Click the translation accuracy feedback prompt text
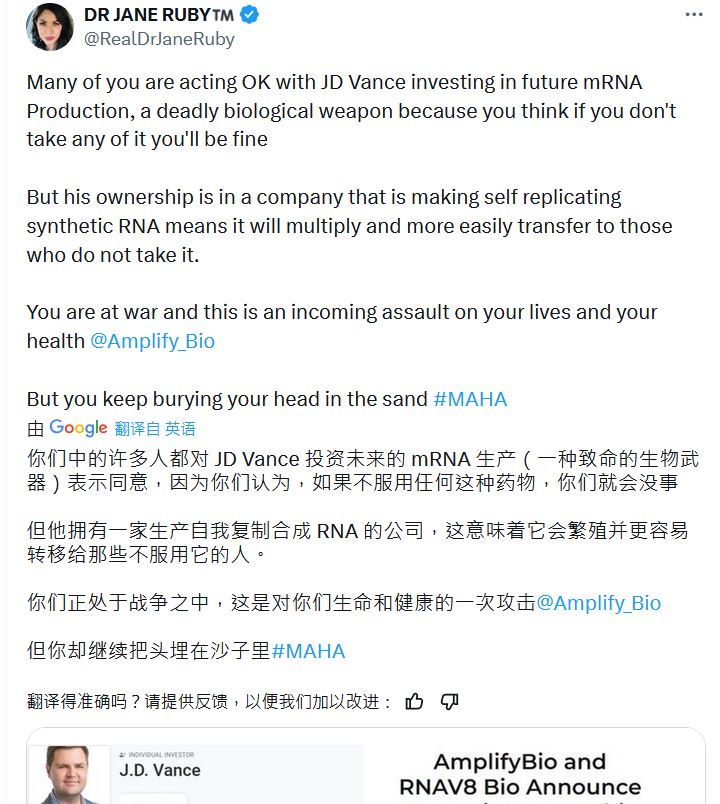Viewport: 720px width, 804px height. pyautogui.click(x=210, y=702)
